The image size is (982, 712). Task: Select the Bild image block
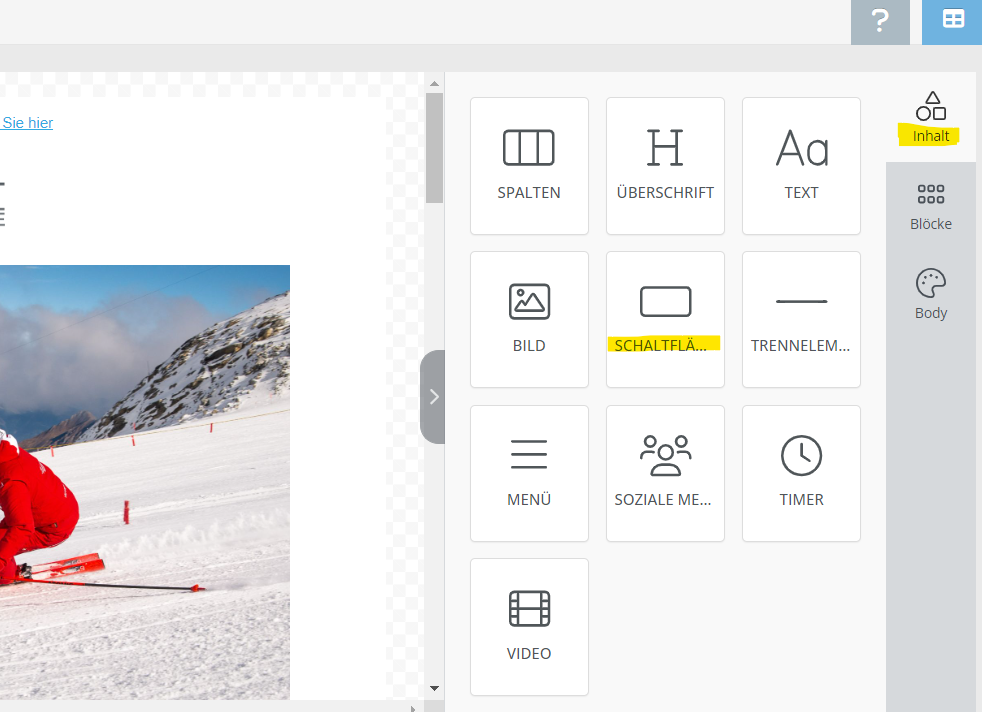tap(529, 319)
